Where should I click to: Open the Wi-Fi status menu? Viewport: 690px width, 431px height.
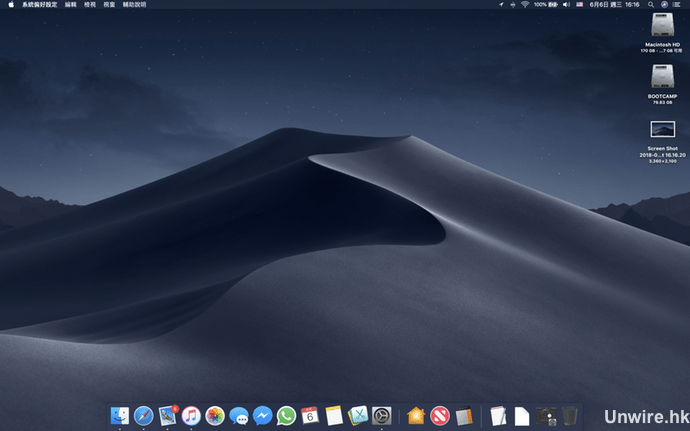click(525, 4)
